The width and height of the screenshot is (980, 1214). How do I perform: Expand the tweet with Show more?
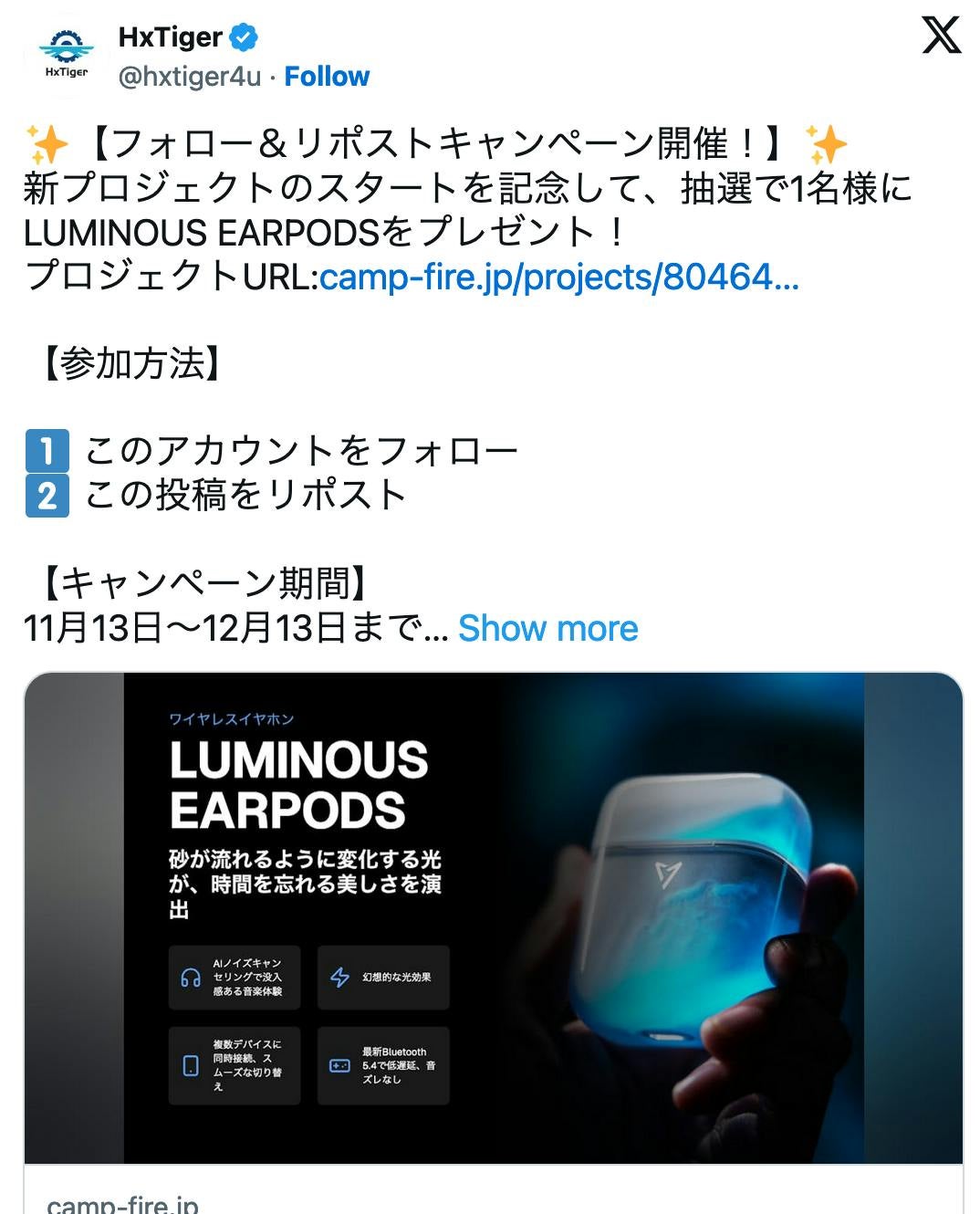pos(547,628)
